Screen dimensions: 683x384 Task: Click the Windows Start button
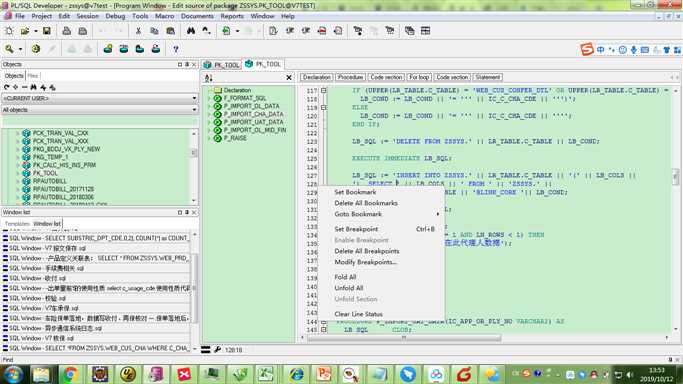pos(13,374)
